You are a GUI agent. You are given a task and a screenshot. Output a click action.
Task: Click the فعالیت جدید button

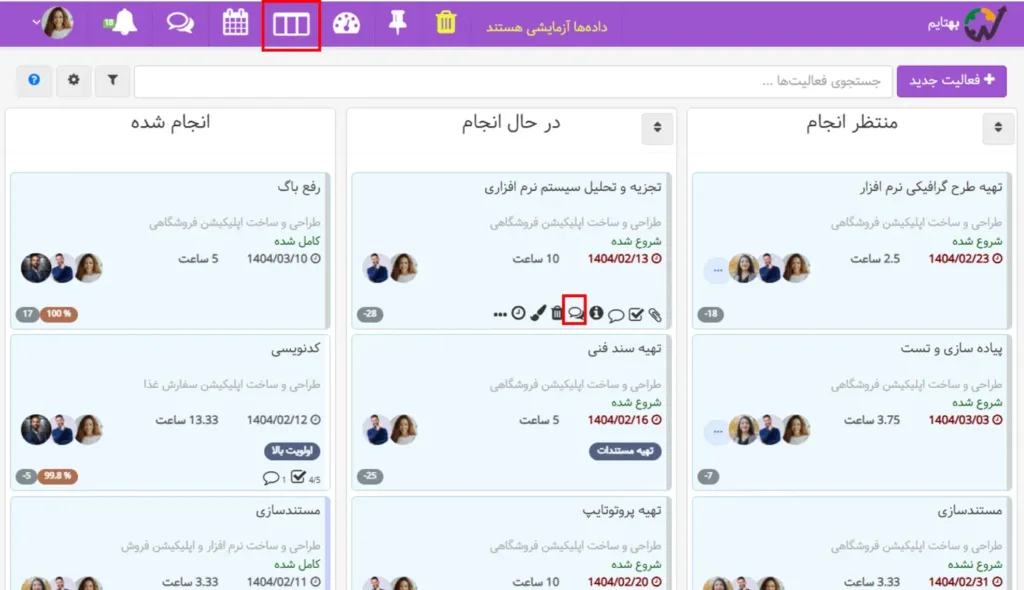tap(951, 81)
